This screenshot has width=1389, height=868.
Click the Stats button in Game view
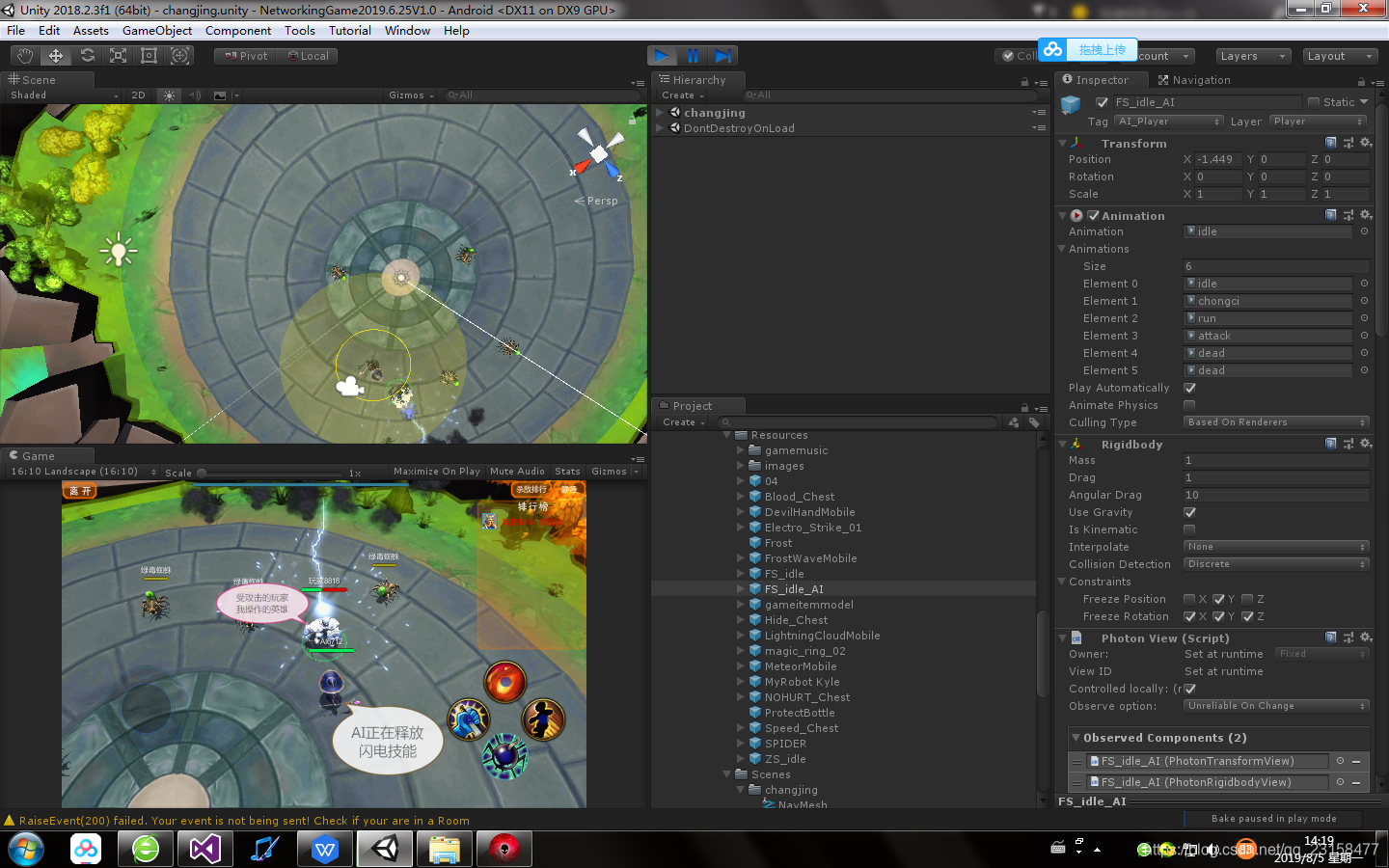pos(568,472)
